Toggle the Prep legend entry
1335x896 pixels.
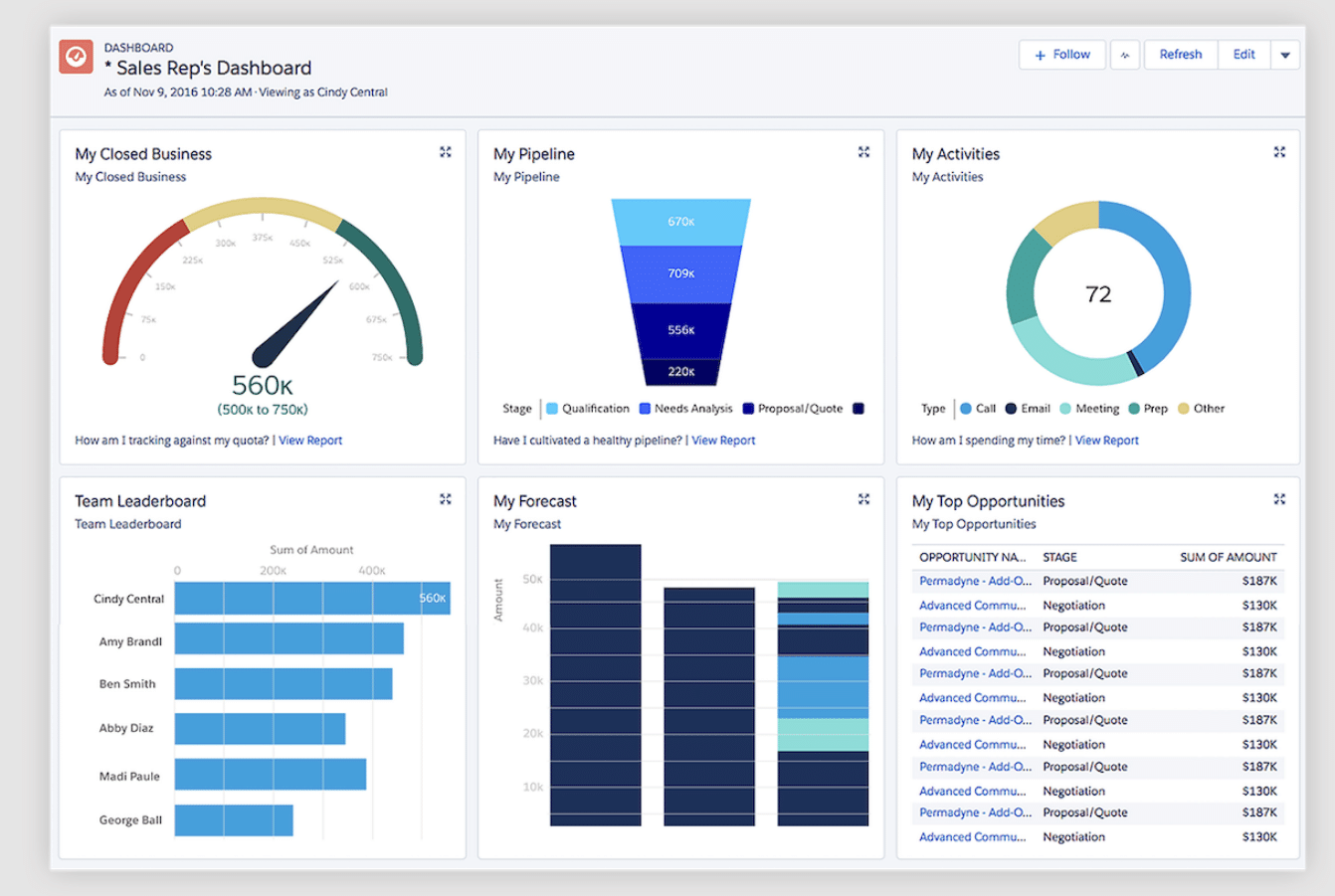(1155, 408)
